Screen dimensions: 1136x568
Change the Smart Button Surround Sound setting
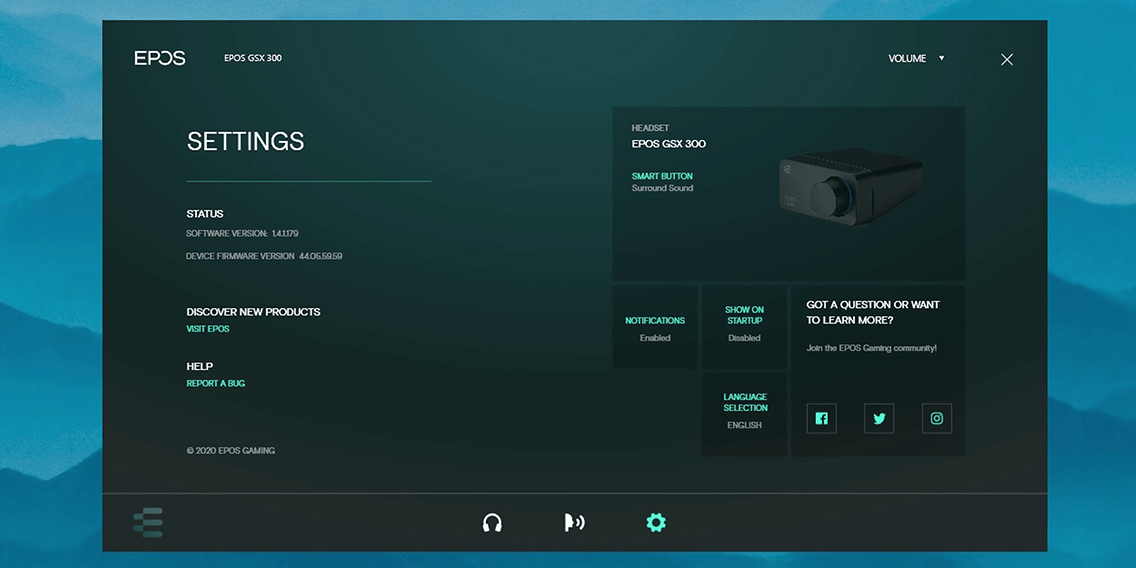coord(662,182)
